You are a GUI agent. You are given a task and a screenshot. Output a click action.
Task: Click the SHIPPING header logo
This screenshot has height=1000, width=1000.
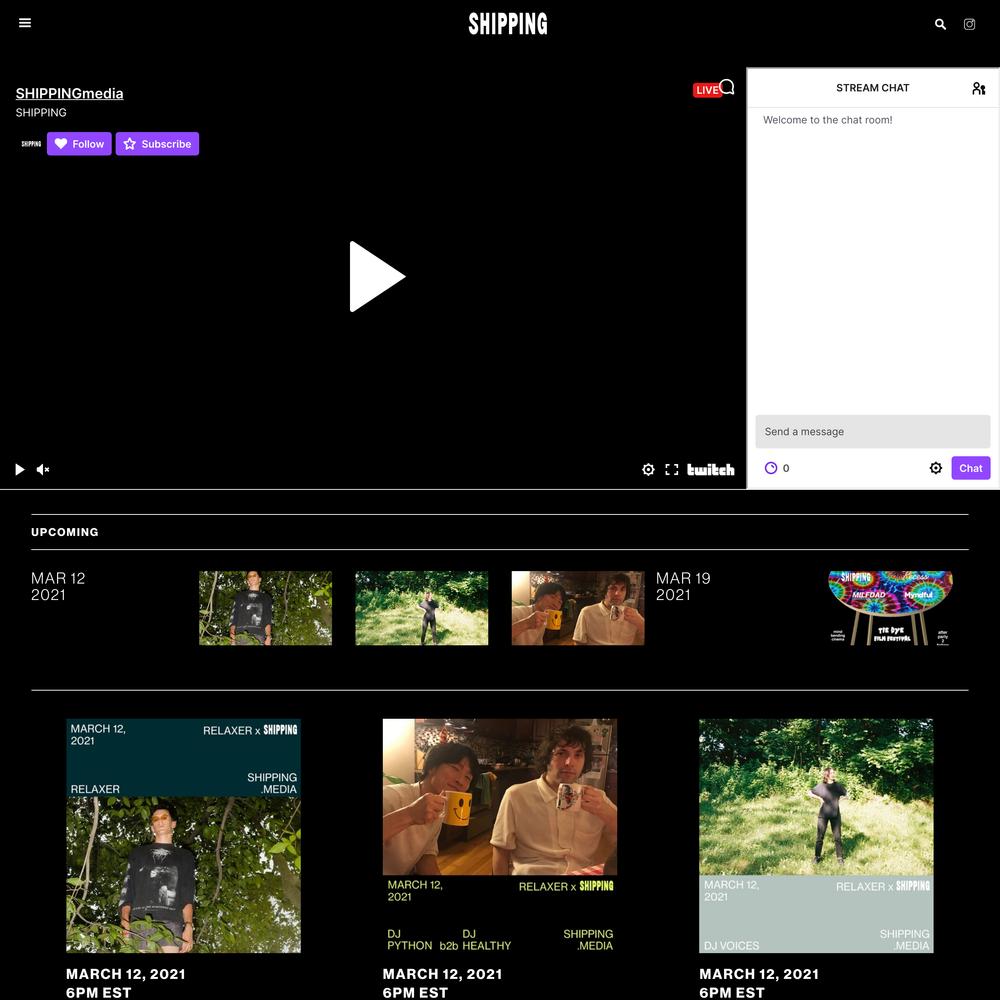coord(508,24)
